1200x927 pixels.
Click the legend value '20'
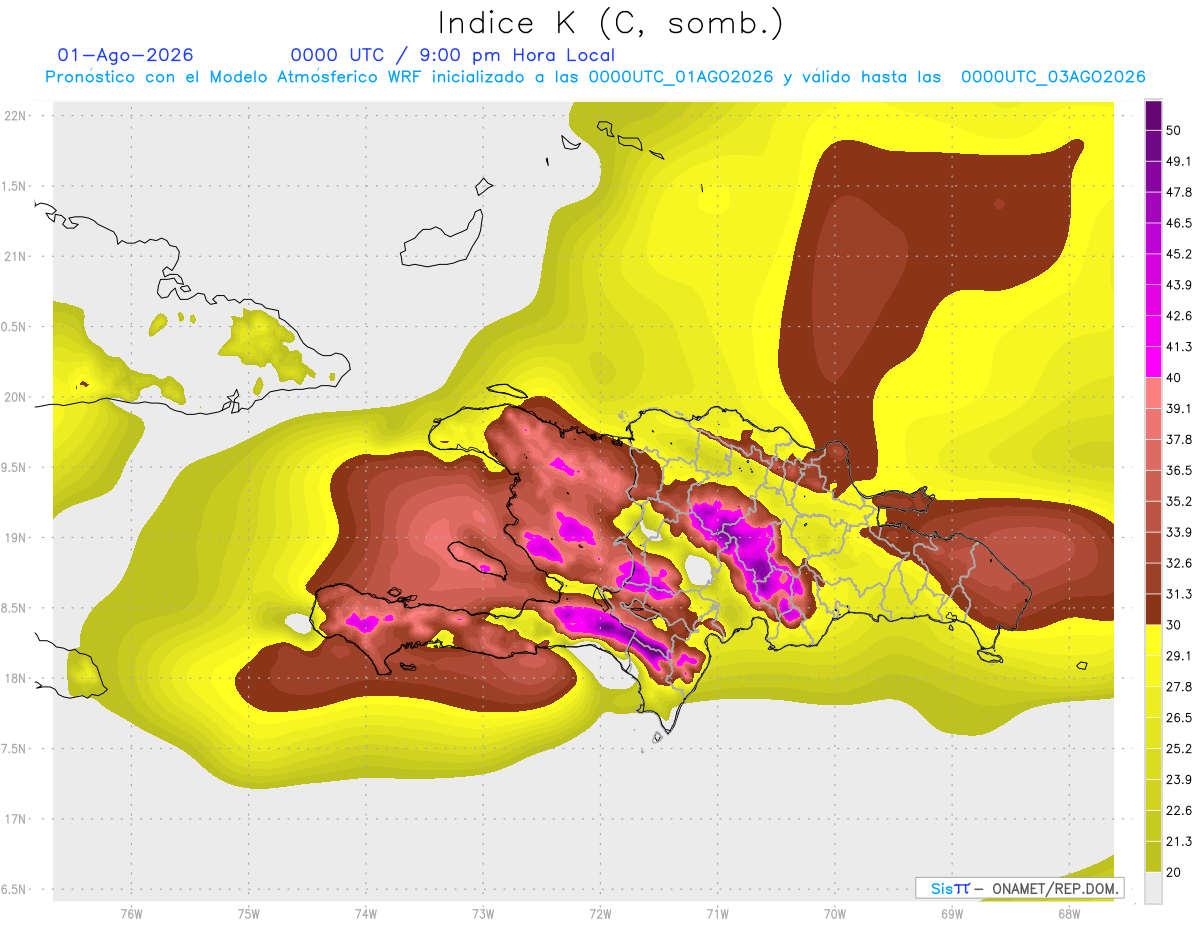(x=1176, y=872)
